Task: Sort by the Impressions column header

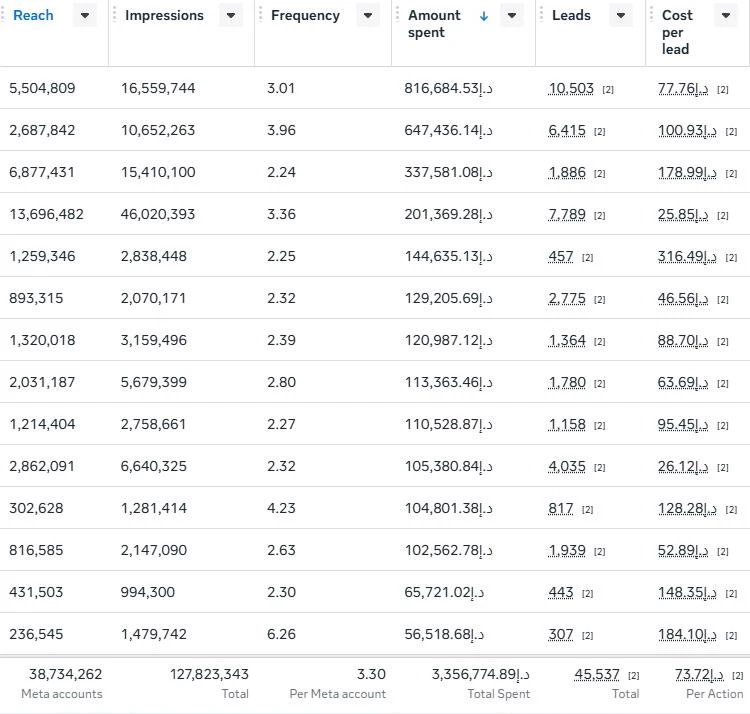Action: tap(164, 15)
